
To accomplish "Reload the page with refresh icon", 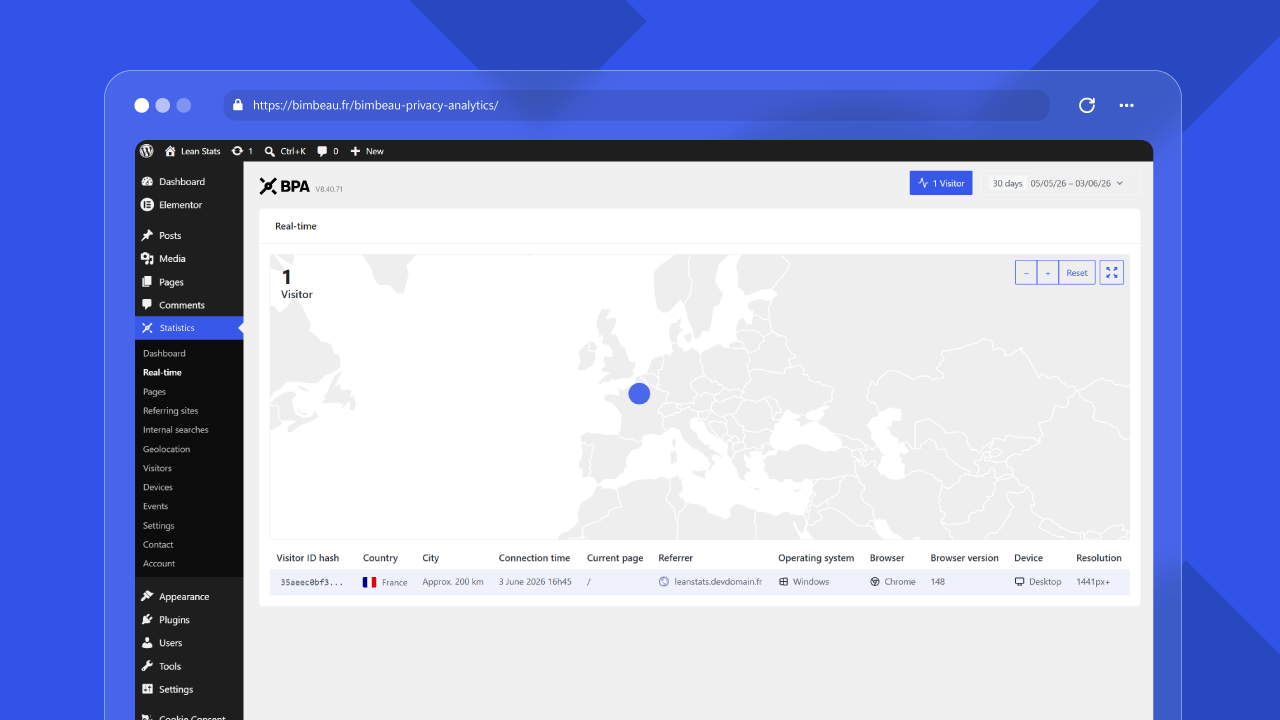I will (x=1087, y=105).
